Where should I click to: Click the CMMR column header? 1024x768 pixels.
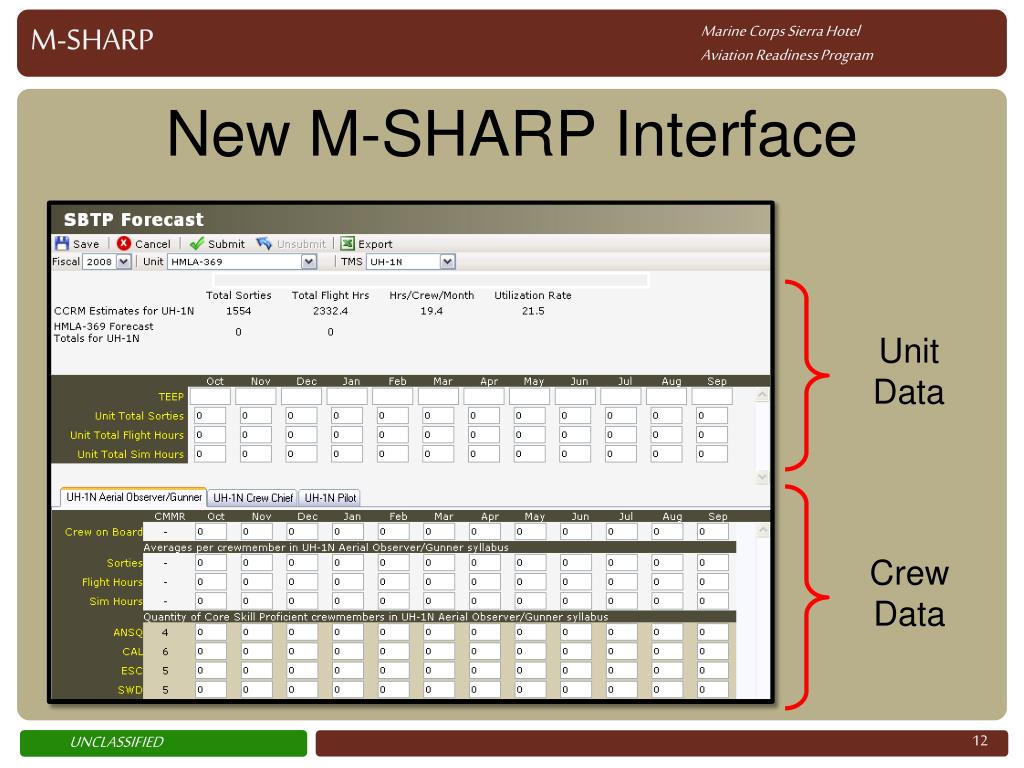coord(170,517)
